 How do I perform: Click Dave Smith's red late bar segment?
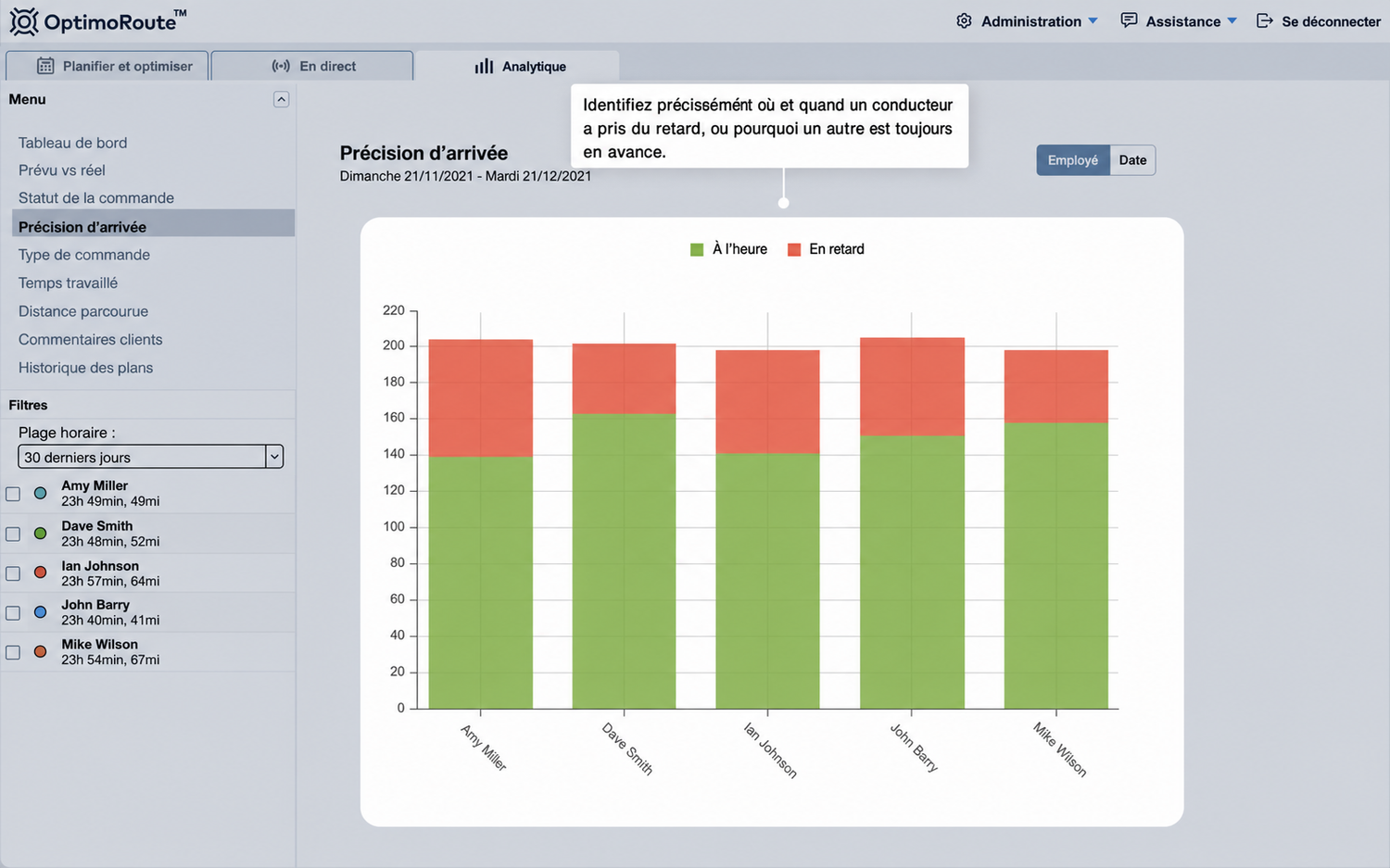click(x=624, y=379)
